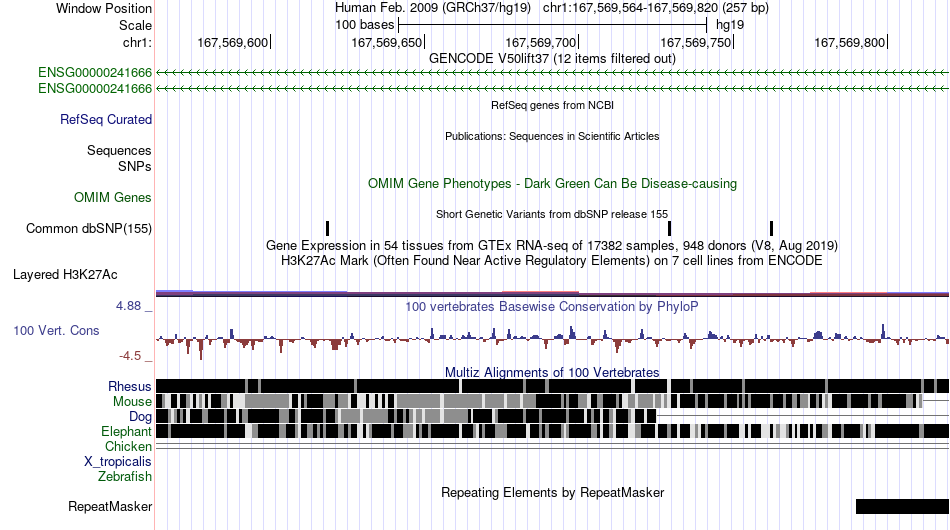Select the Dog alignment row label

[x=140, y=416]
